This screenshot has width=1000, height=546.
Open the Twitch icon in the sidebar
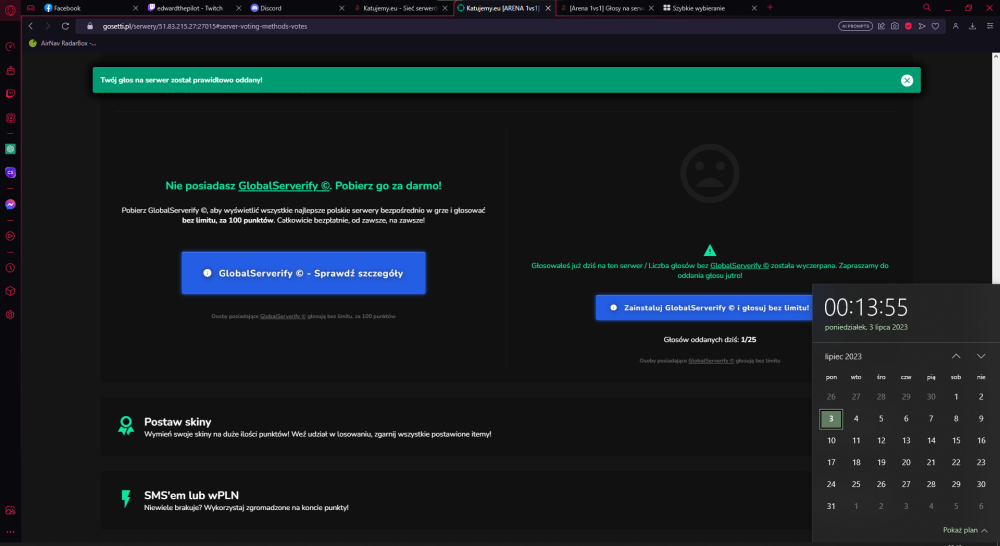[10, 94]
